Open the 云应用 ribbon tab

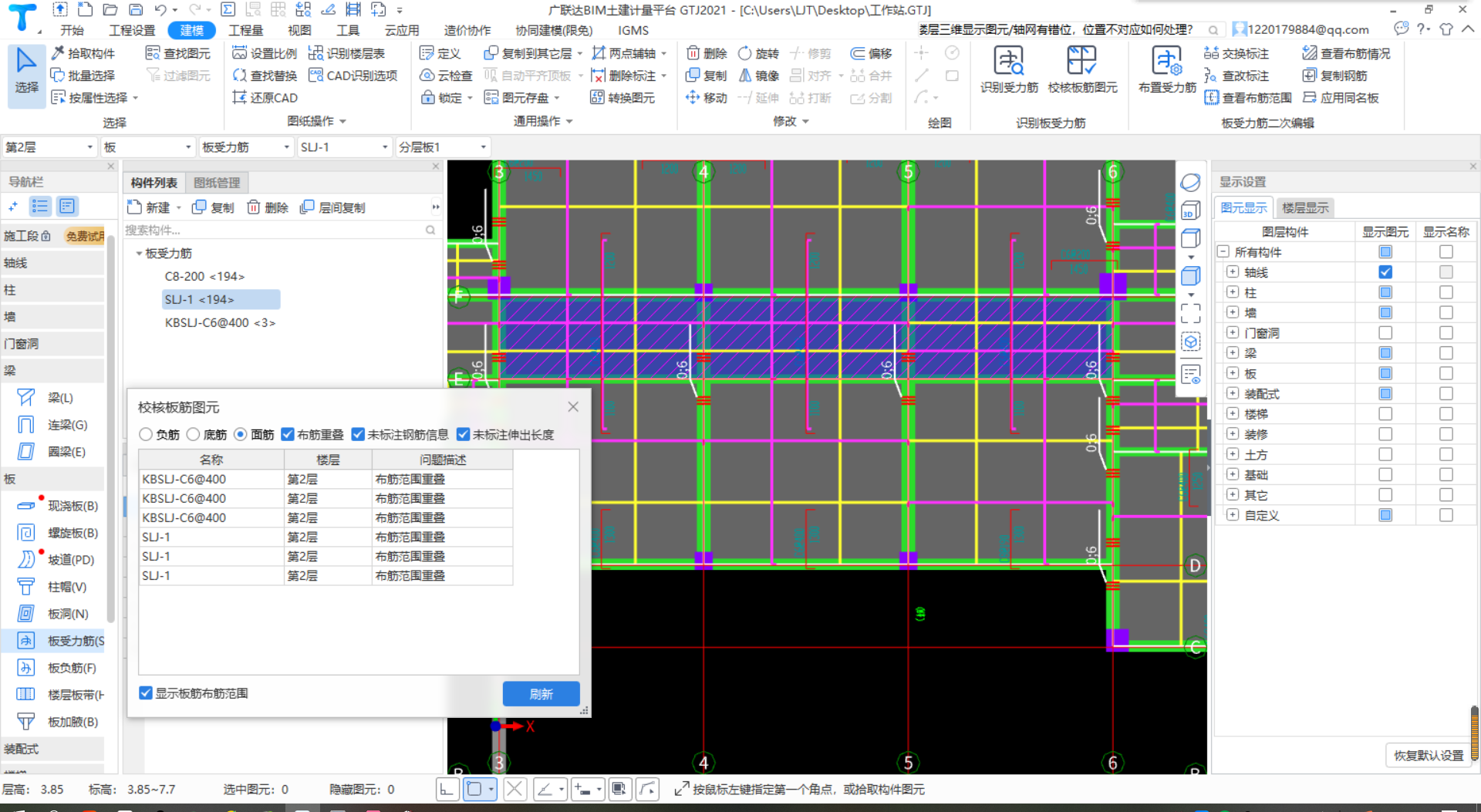402,30
